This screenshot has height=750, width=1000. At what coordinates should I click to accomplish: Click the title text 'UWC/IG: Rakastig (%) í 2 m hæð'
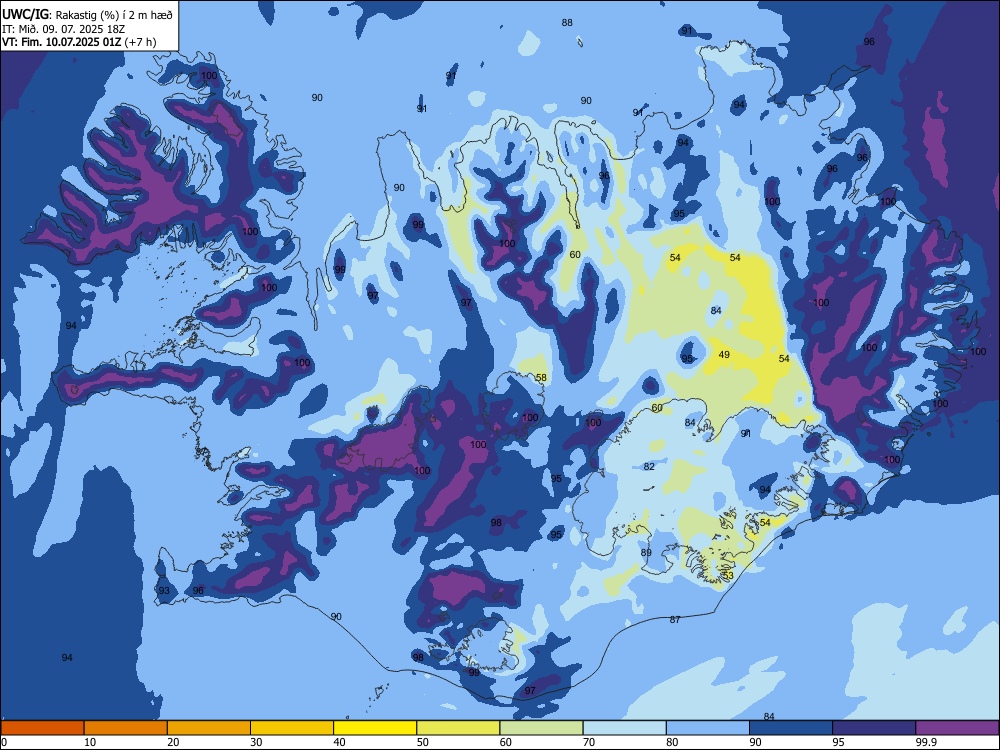tap(87, 14)
